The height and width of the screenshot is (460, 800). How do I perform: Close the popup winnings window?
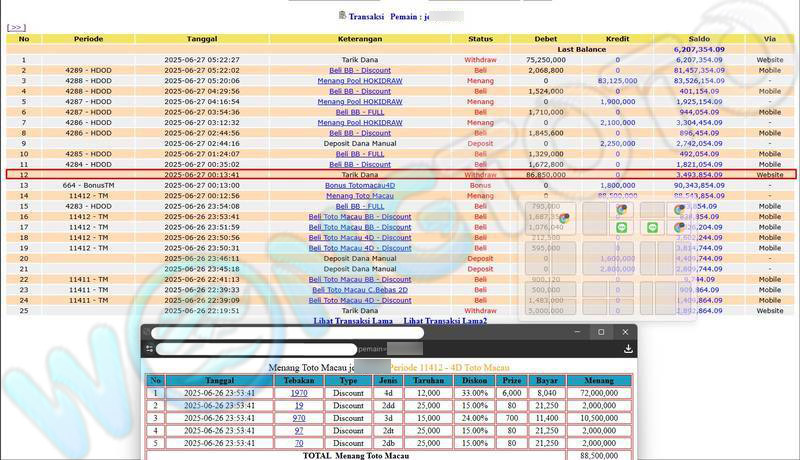[625, 332]
